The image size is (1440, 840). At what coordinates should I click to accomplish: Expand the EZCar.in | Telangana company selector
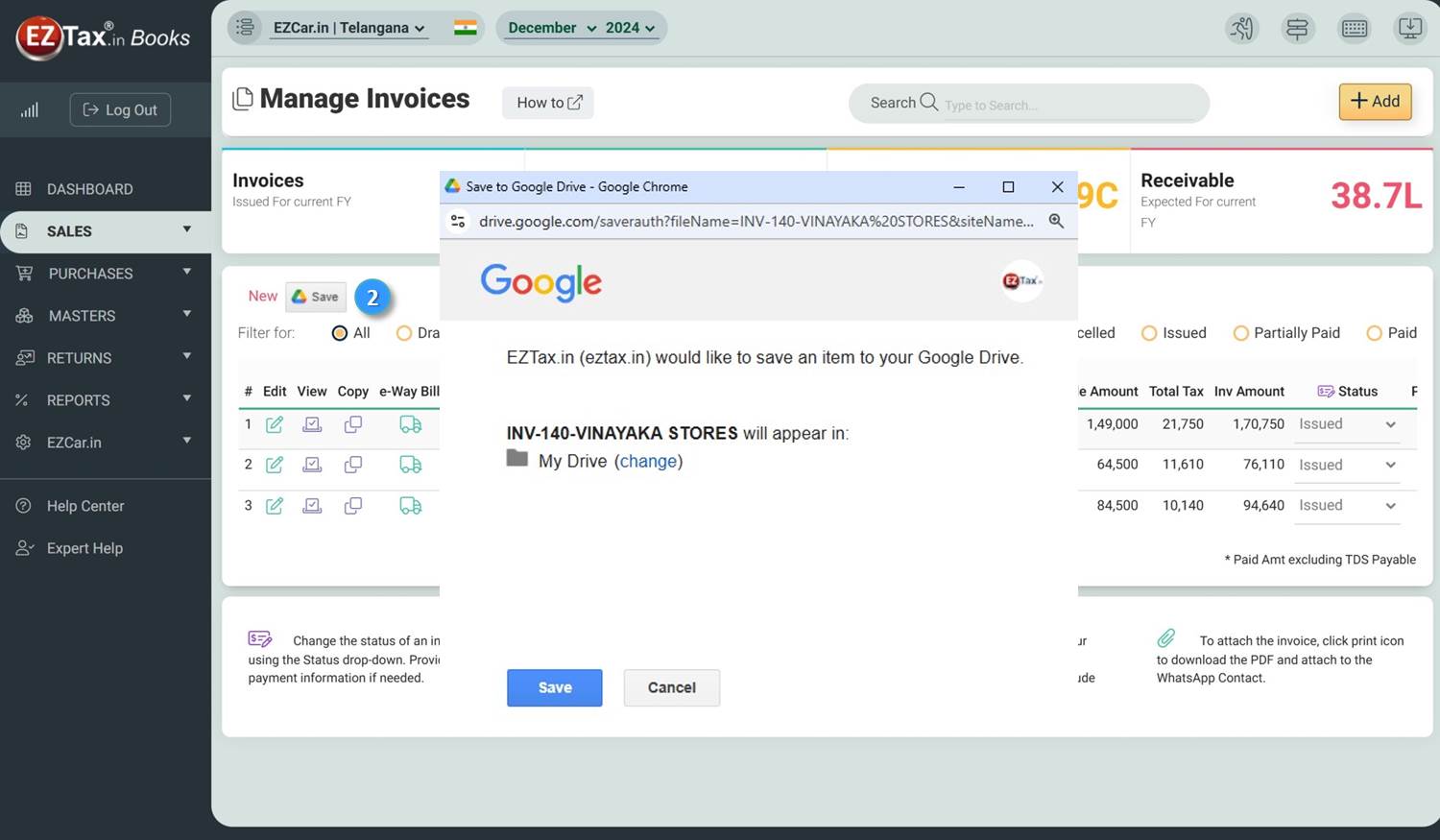348,28
